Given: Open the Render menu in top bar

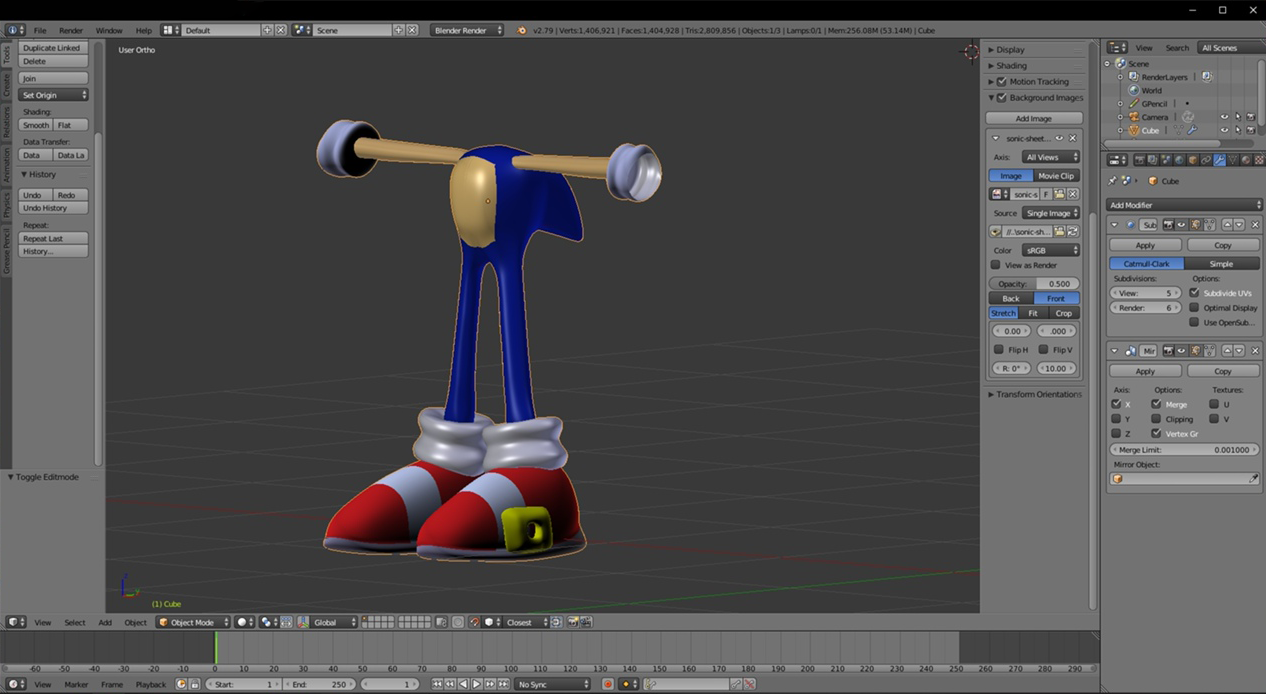Looking at the screenshot, I should 71,31.
